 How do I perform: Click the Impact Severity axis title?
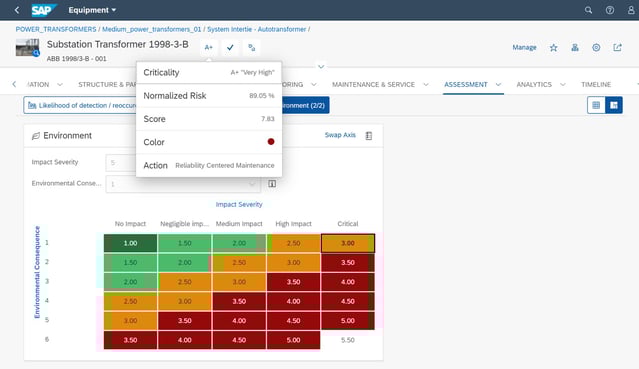click(x=239, y=204)
